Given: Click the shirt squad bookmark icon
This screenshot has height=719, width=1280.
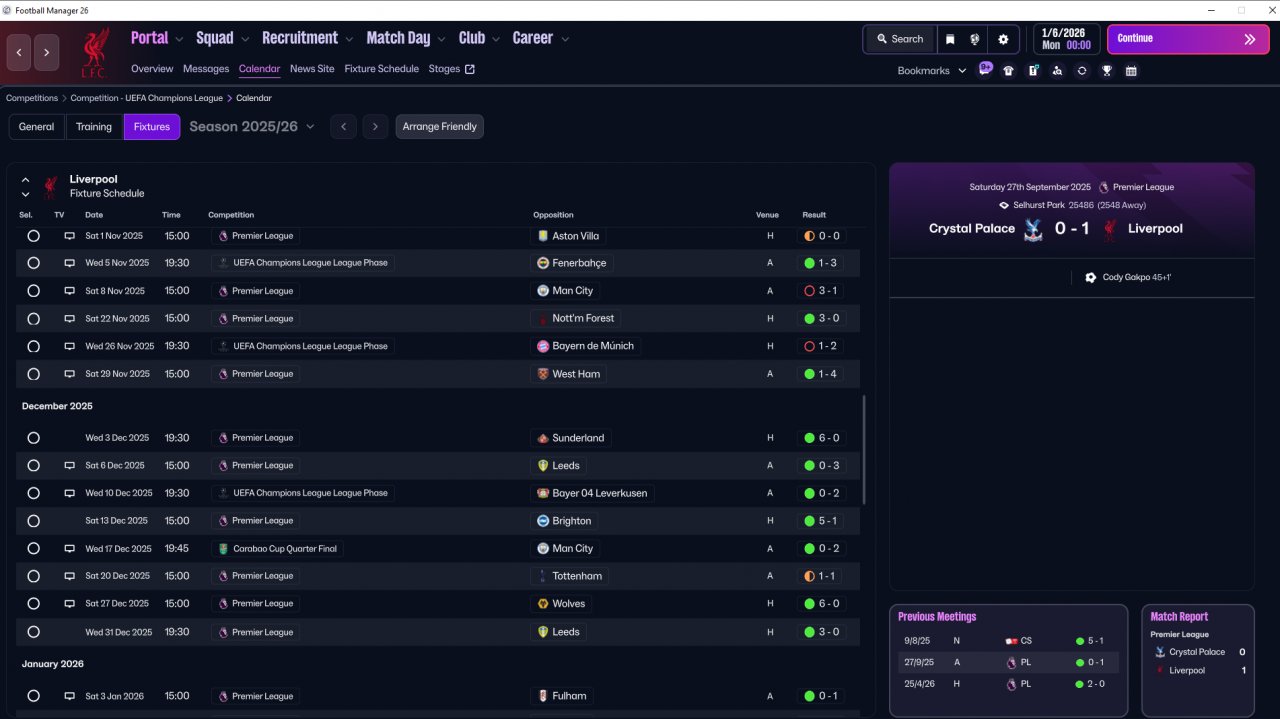Looking at the screenshot, I should point(1008,71).
